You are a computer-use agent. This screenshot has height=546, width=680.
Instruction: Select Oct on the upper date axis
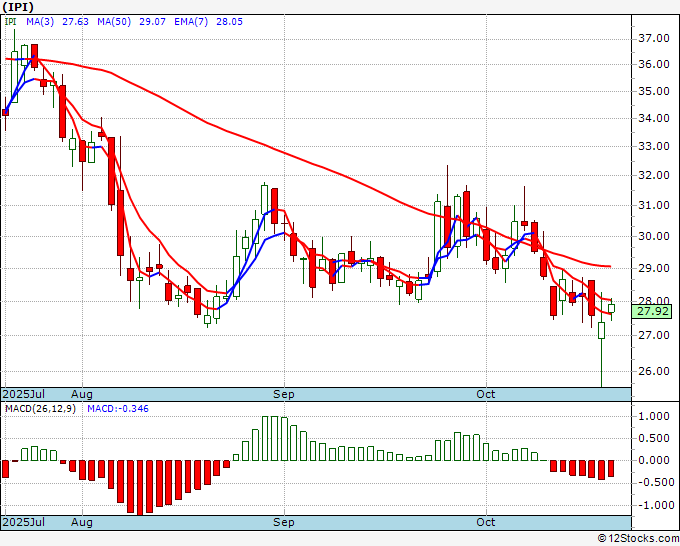tap(485, 394)
